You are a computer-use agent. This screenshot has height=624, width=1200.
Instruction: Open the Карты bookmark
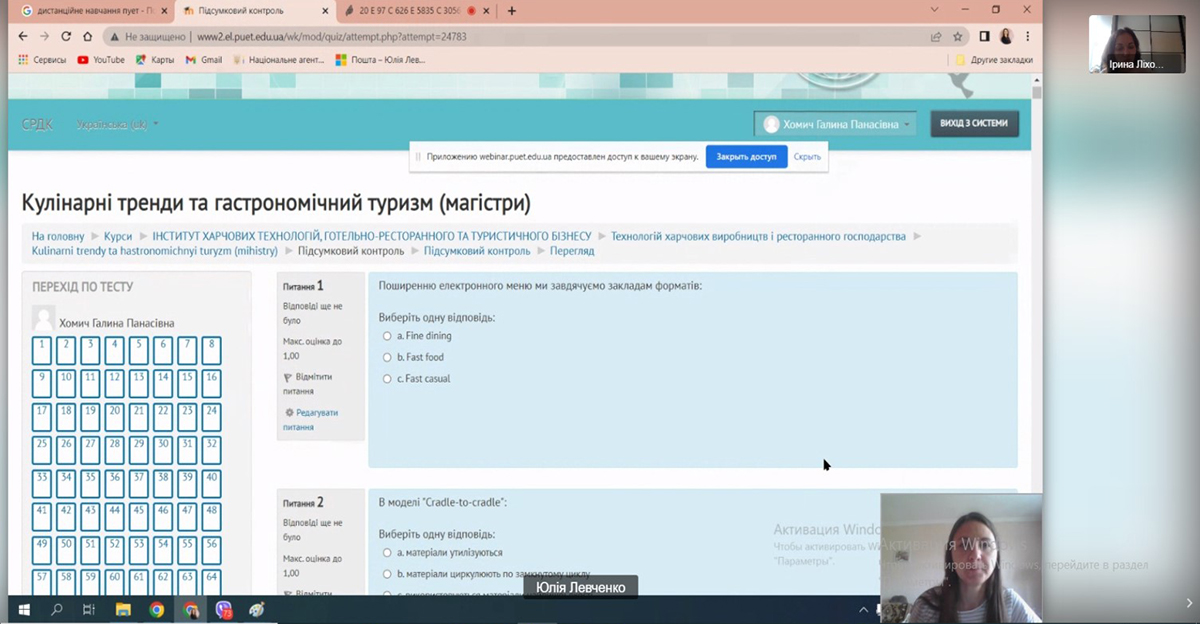[x=155, y=60]
